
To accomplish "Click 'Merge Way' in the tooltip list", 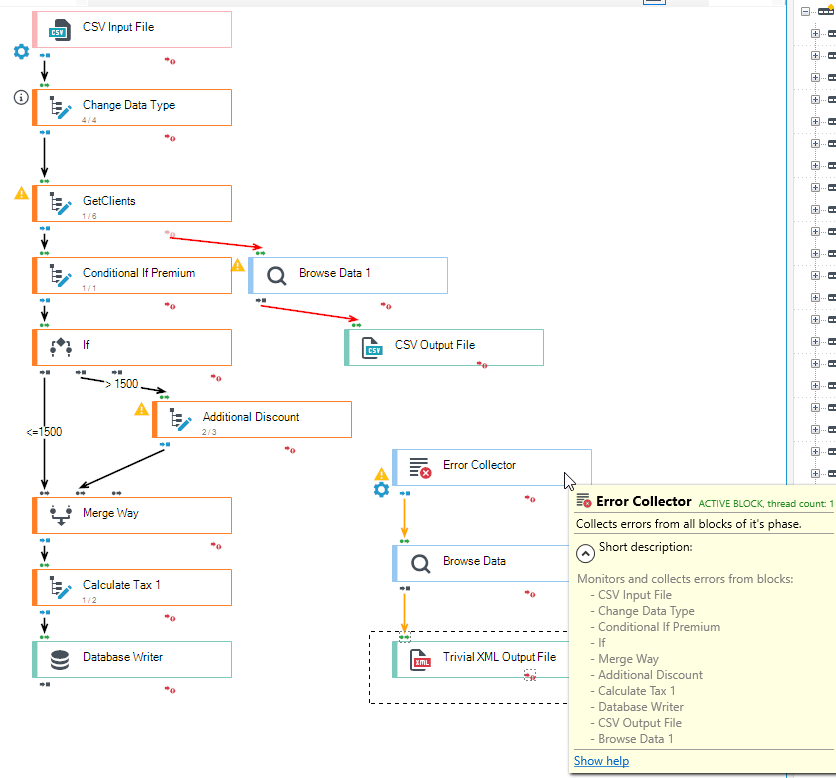I will (629, 659).
